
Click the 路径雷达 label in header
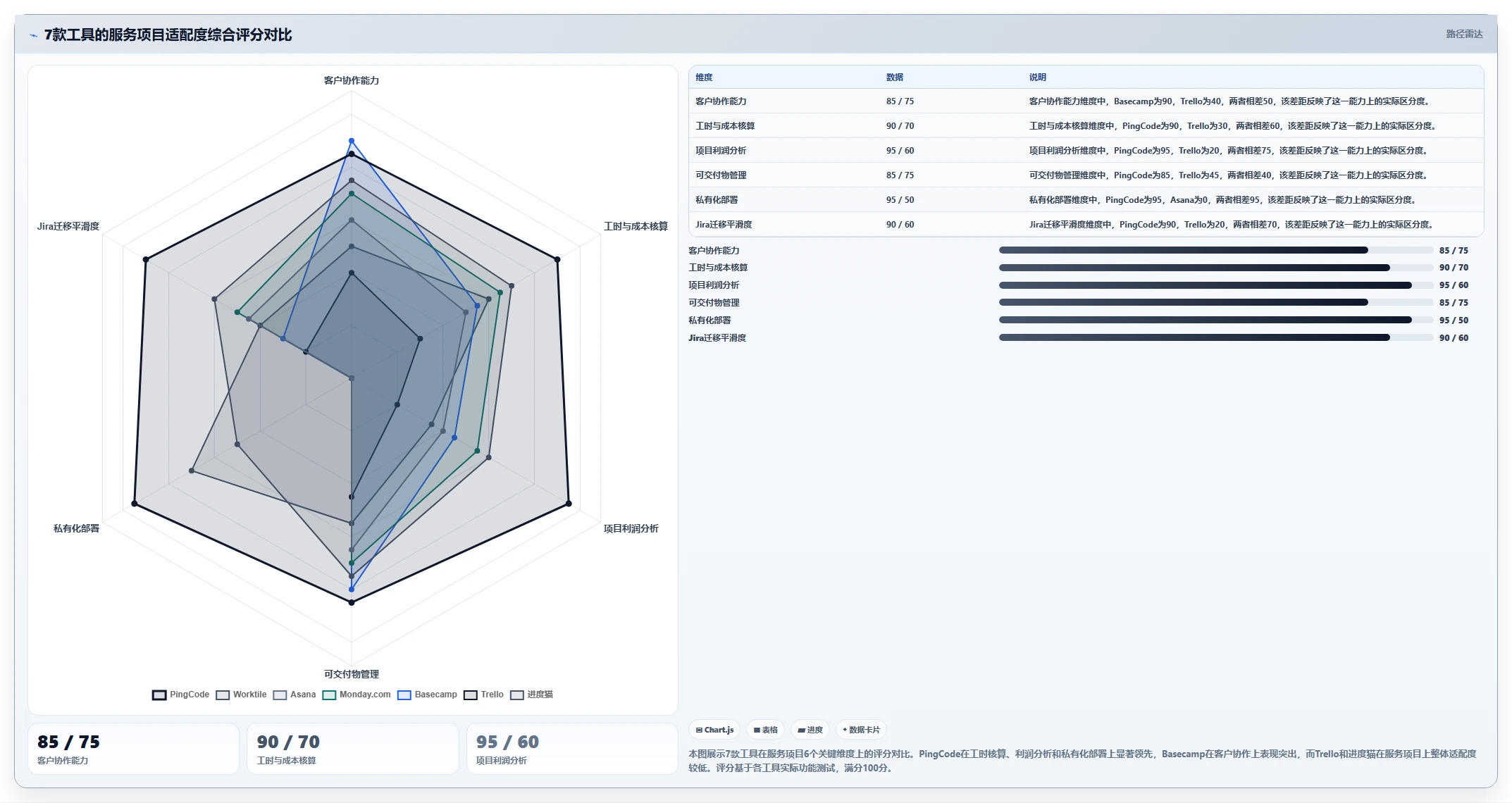(1464, 34)
